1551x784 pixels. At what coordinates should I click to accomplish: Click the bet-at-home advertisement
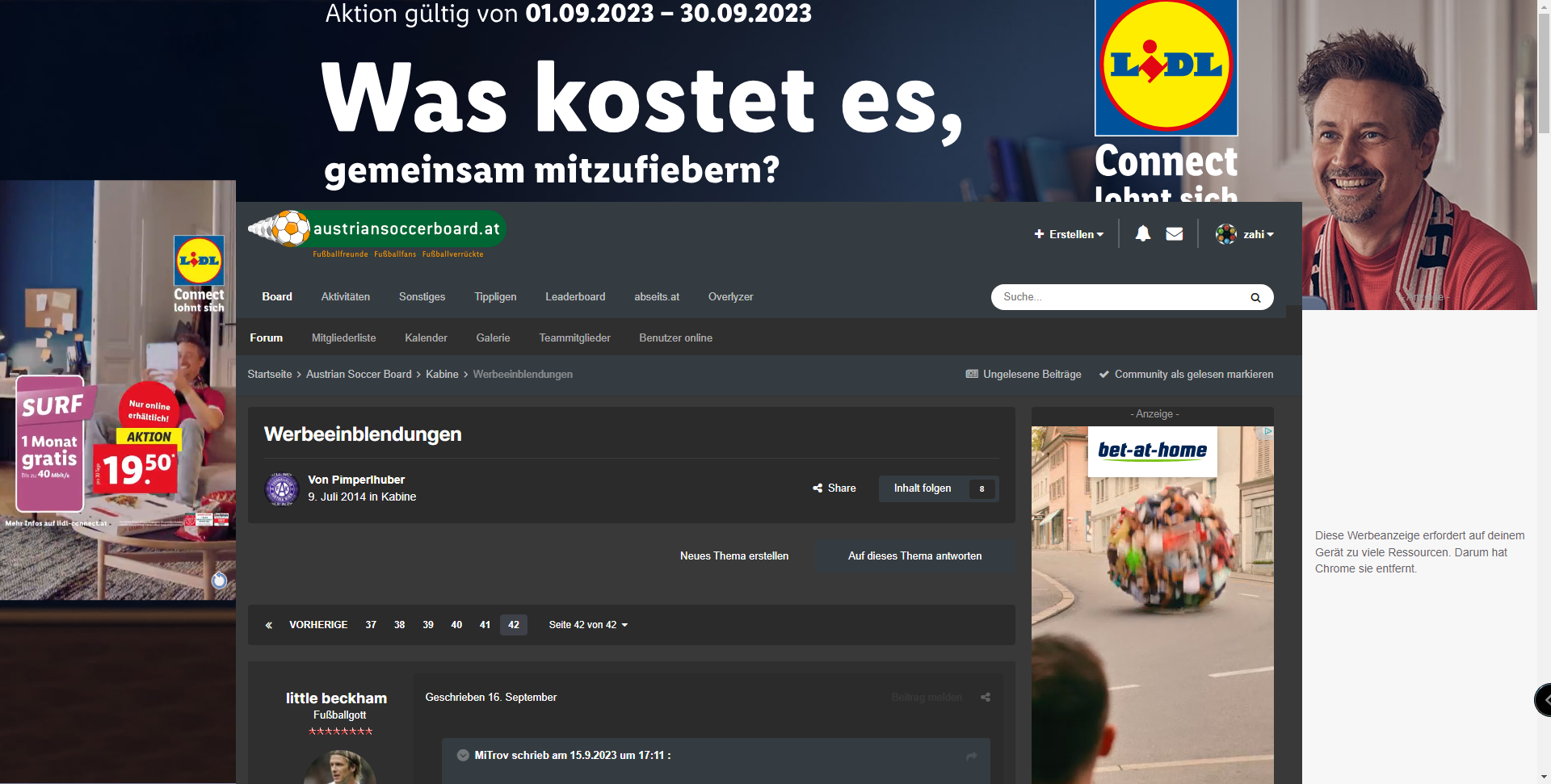coord(1153,605)
